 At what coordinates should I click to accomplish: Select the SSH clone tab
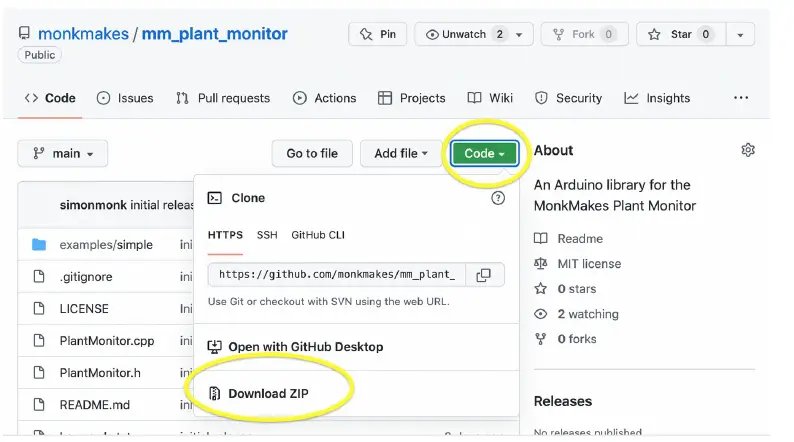pyautogui.click(x=267, y=235)
